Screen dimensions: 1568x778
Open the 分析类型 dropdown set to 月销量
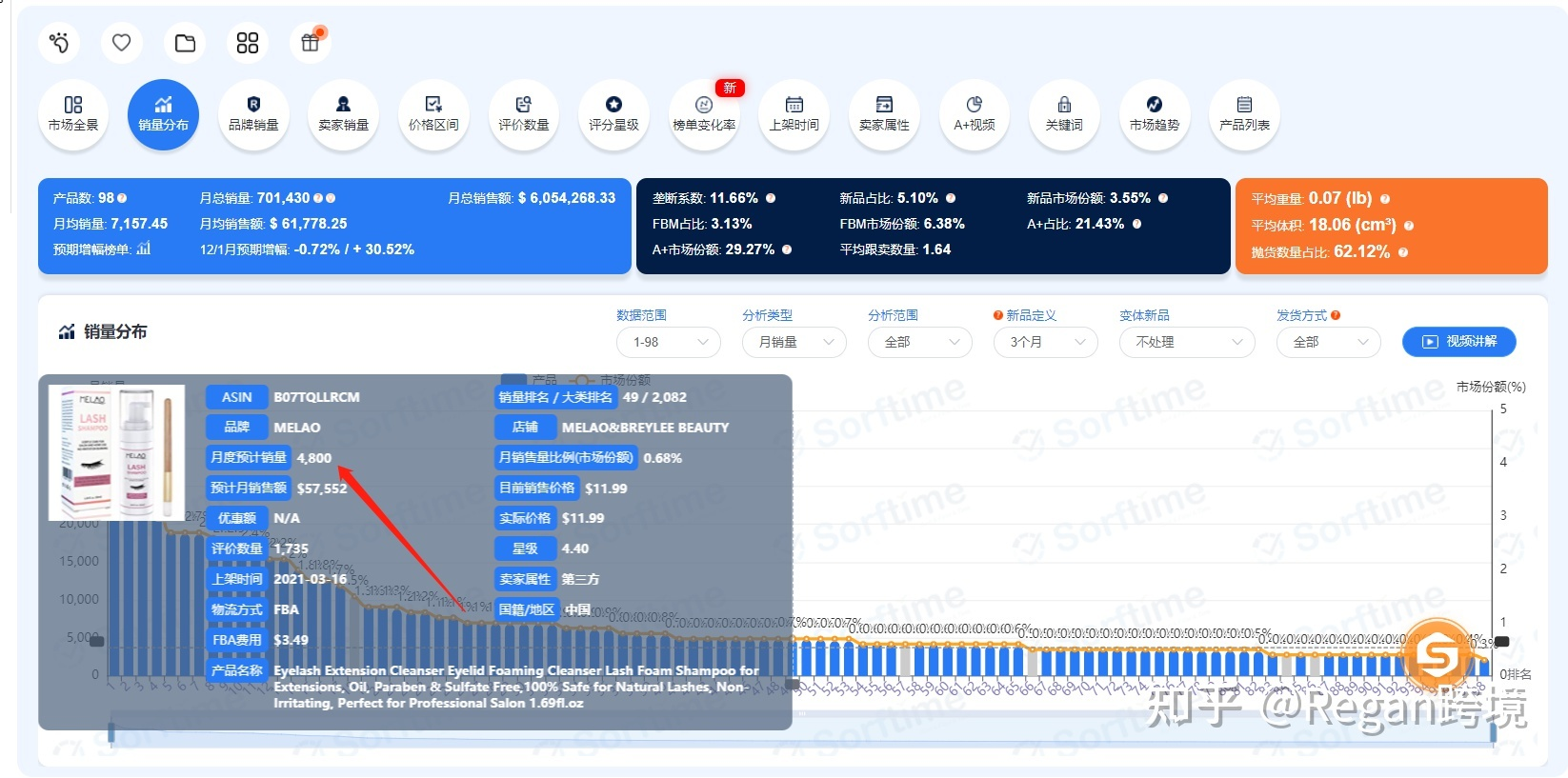(x=794, y=342)
